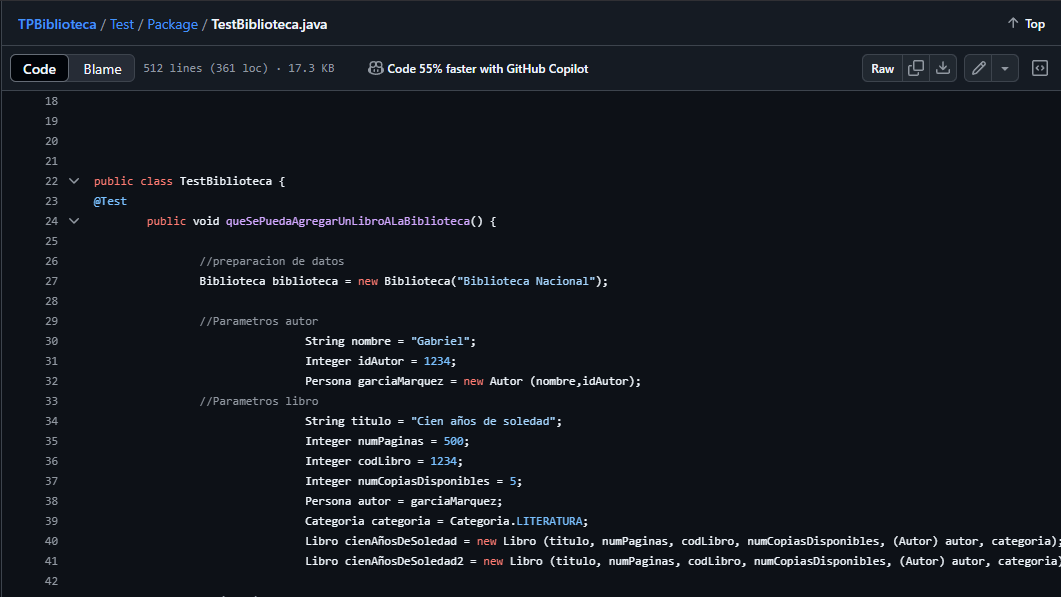The image size is (1061, 597).
Task: Open the Package folder breadcrumb
Action: [x=172, y=23]
